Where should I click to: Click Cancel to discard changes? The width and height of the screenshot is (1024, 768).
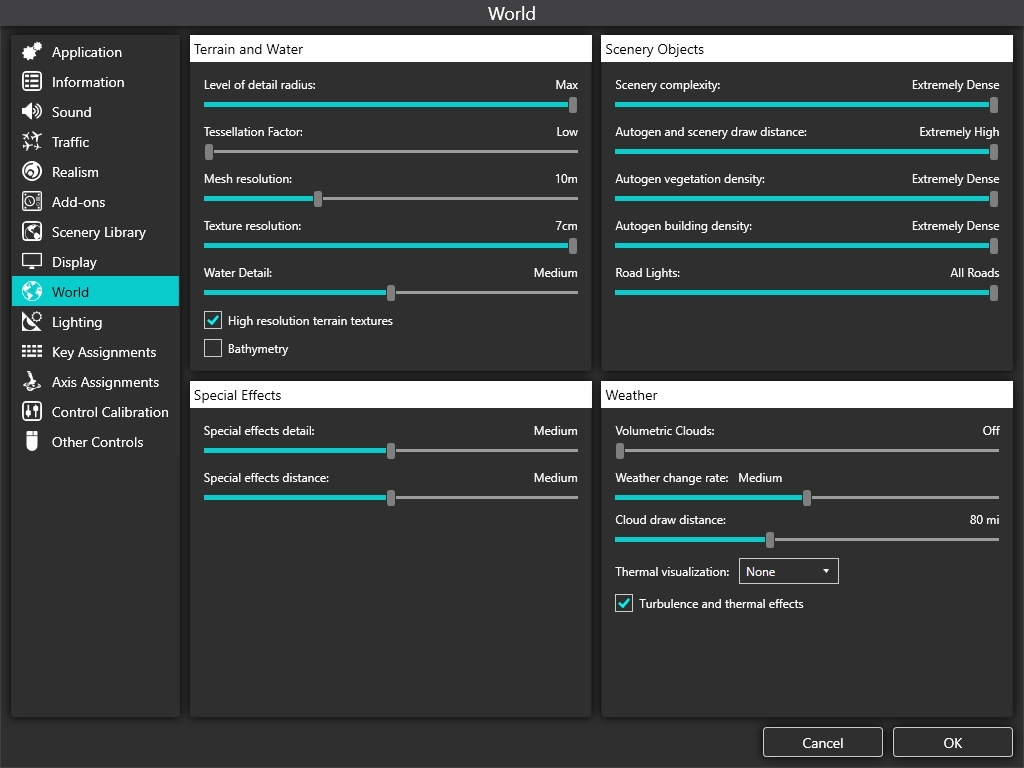pos(822,743)
